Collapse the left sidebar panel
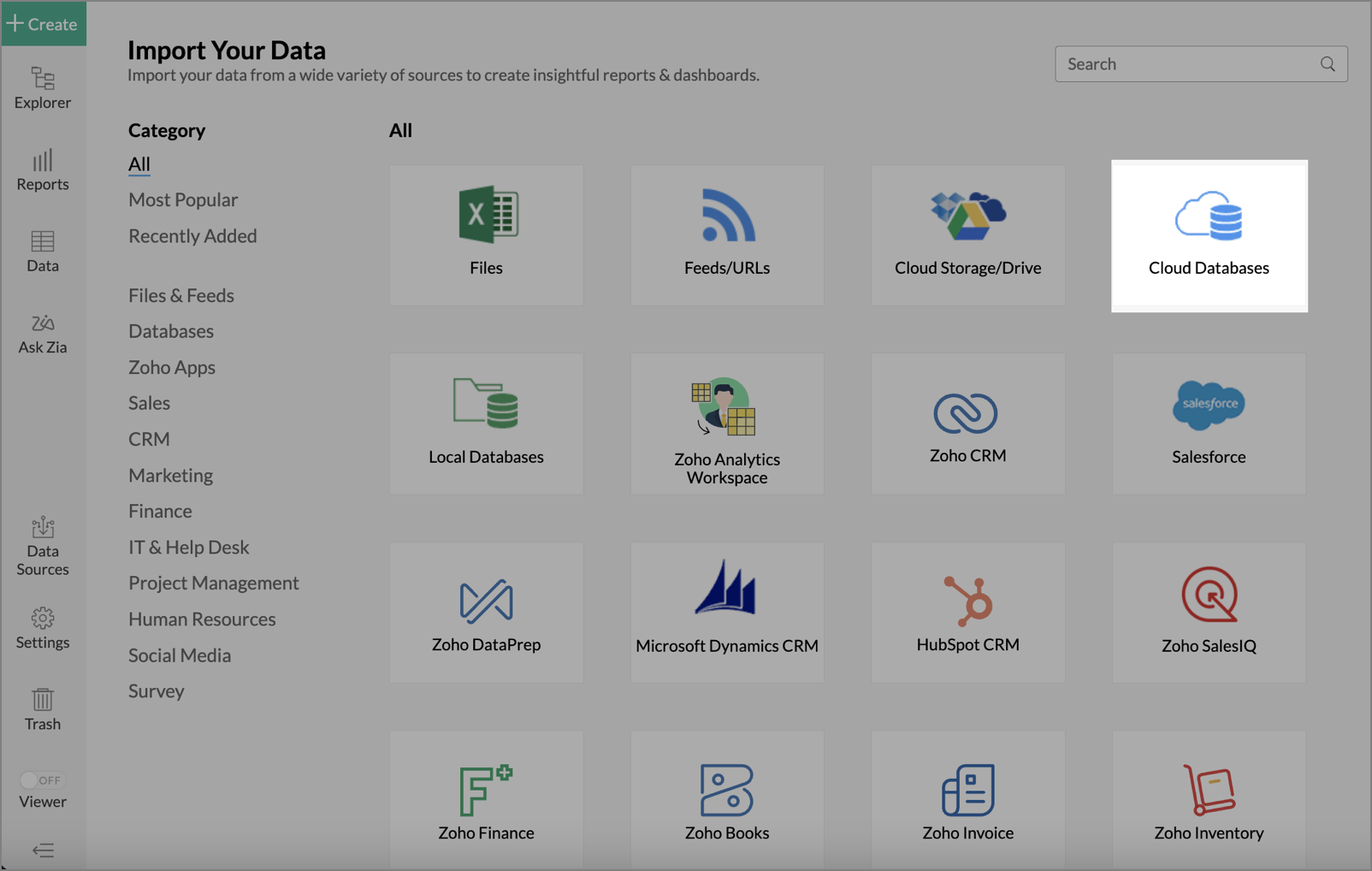The image size is (1372, 871). click(x=43, y=850)
